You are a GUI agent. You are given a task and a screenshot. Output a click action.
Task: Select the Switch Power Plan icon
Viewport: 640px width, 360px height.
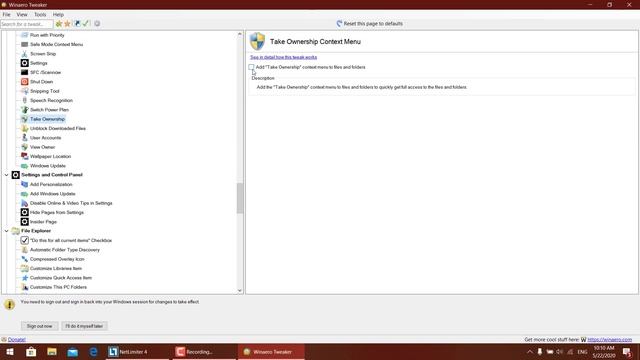click(x=24, y=110)
